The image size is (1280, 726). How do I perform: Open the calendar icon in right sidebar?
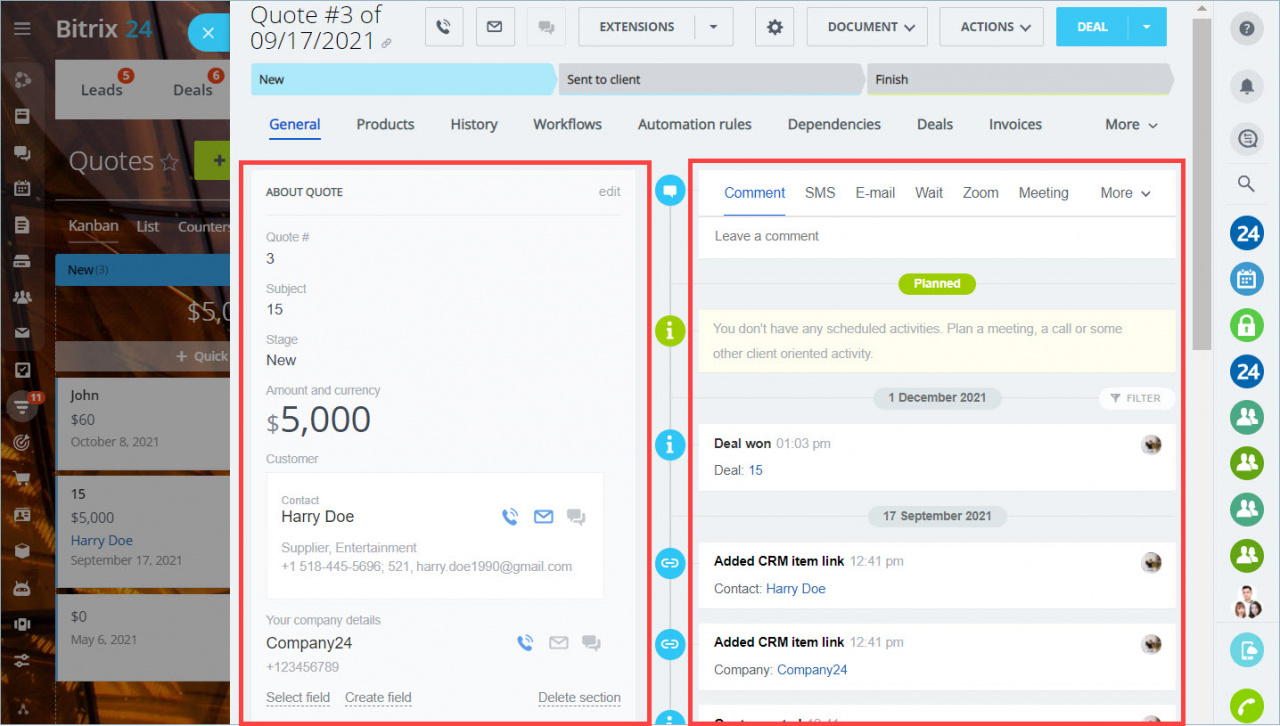pos(1246,279)
